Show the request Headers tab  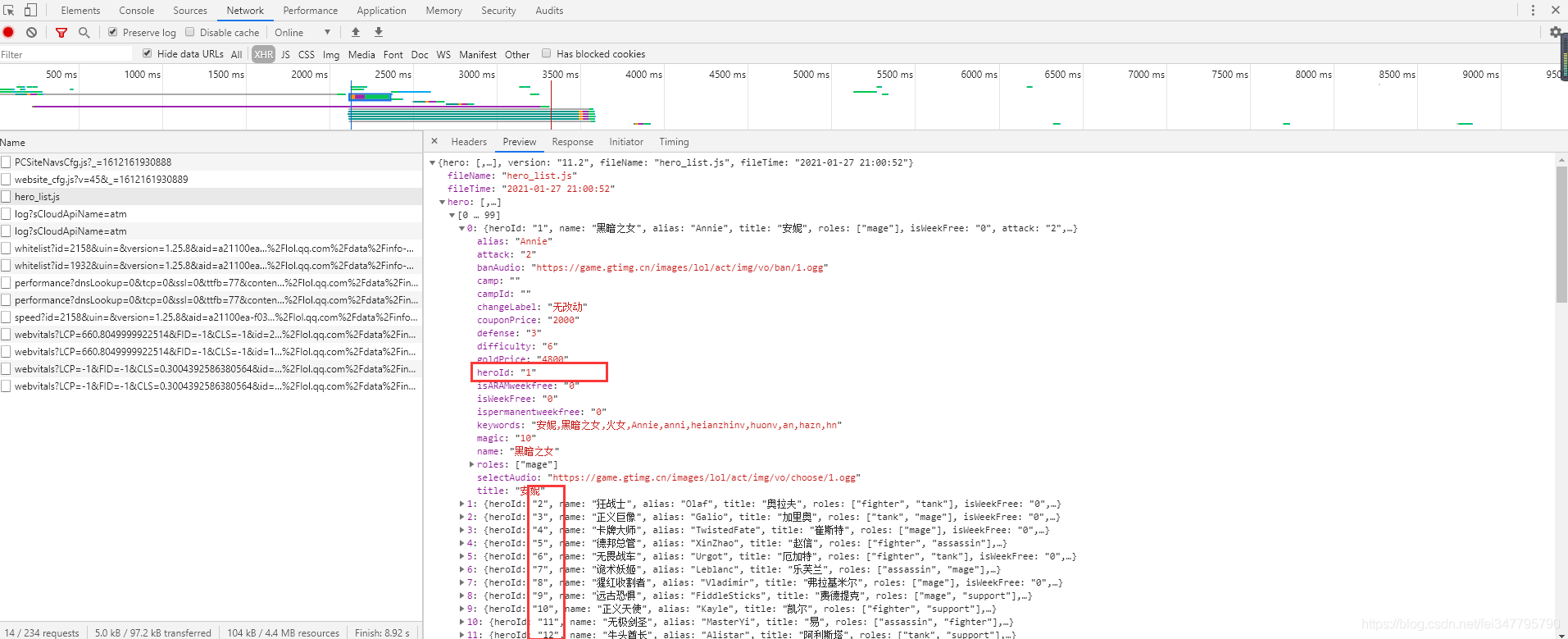pyautogui.click(x=469, y=142)
